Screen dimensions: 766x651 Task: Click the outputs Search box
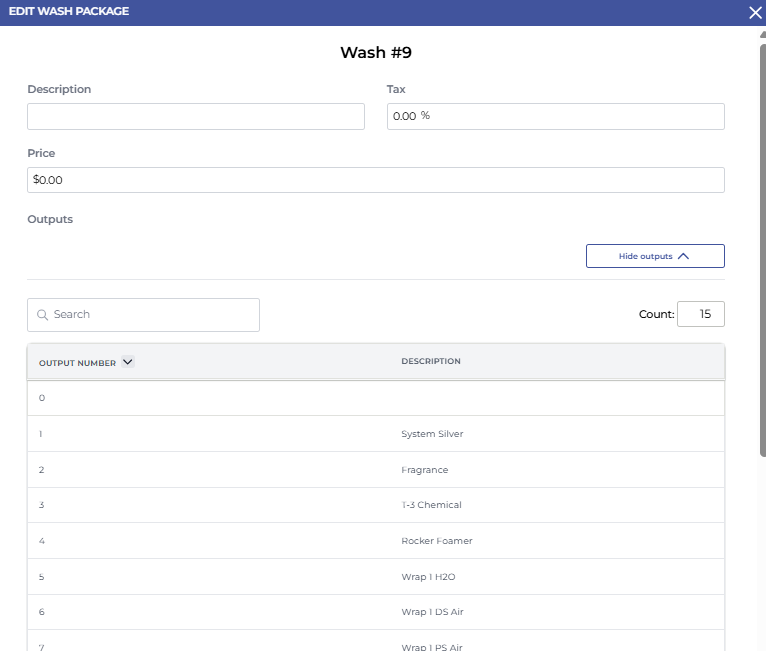click(x=150, y=315)
